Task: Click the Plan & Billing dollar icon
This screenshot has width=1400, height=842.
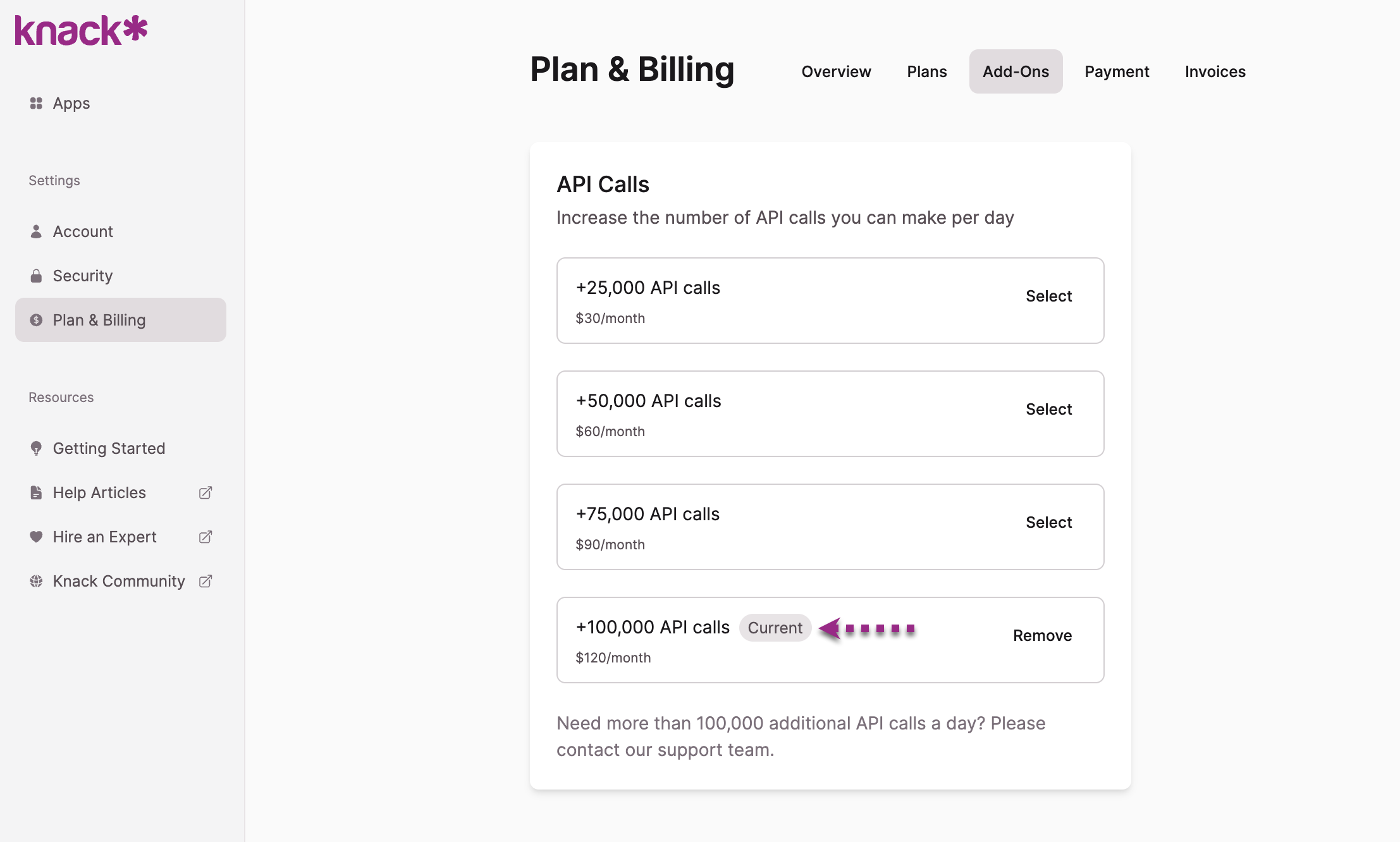Action: point(36,320)
